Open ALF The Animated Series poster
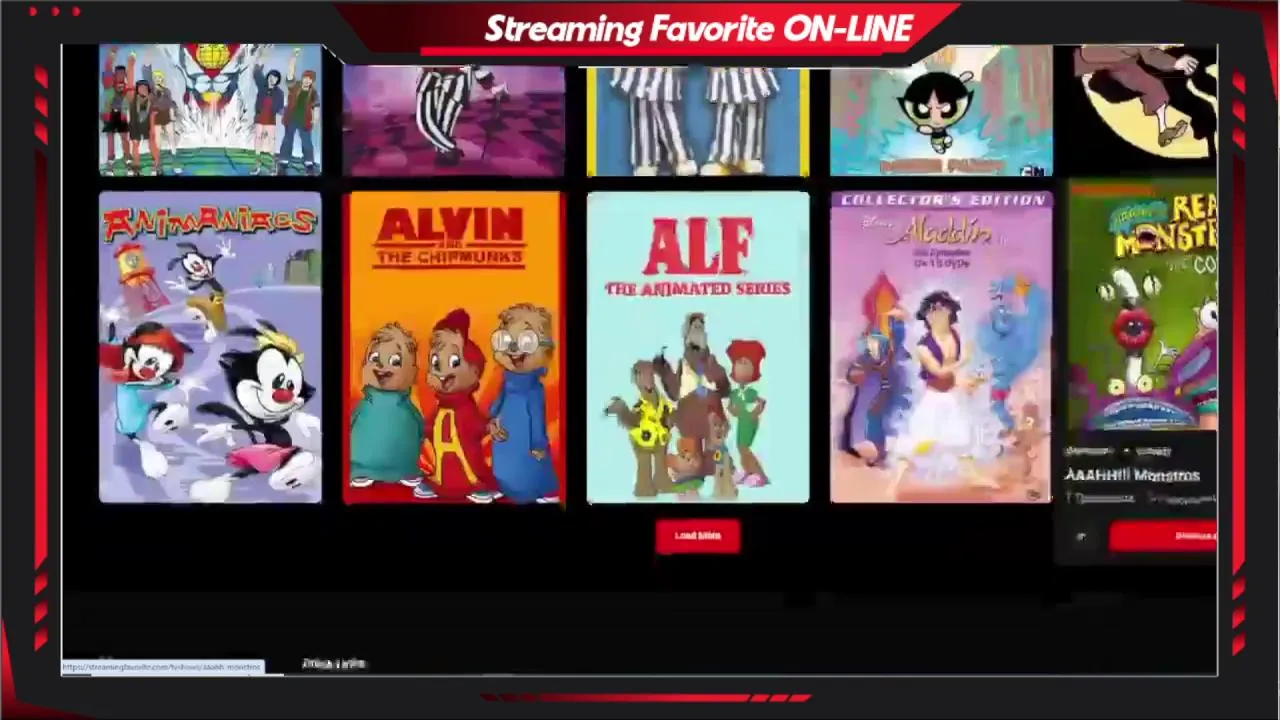The width and height of the screenshot is (1280, 720). pyautogui.click(x=698, y=347)
